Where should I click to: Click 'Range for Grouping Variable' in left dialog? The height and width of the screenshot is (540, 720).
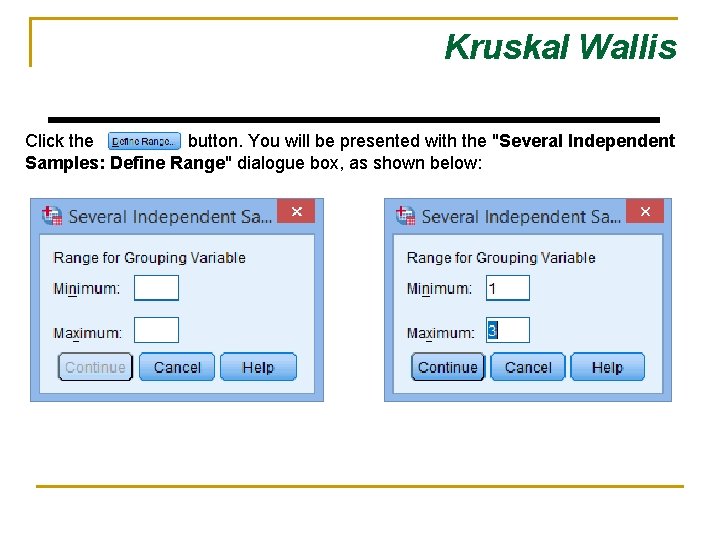(149, 258)
